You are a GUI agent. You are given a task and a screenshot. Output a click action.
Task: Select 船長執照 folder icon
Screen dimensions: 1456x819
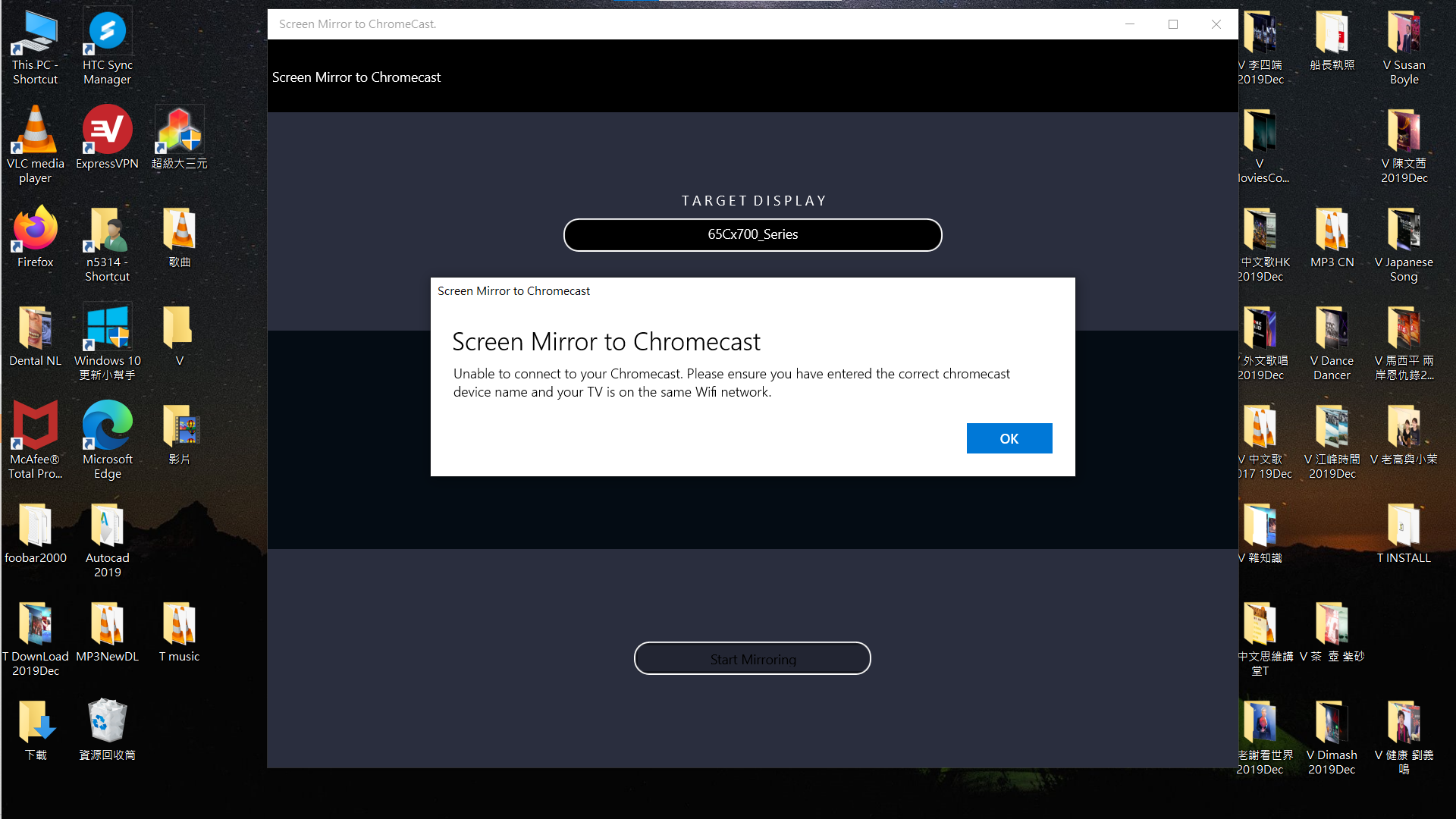coord(1332,40)
